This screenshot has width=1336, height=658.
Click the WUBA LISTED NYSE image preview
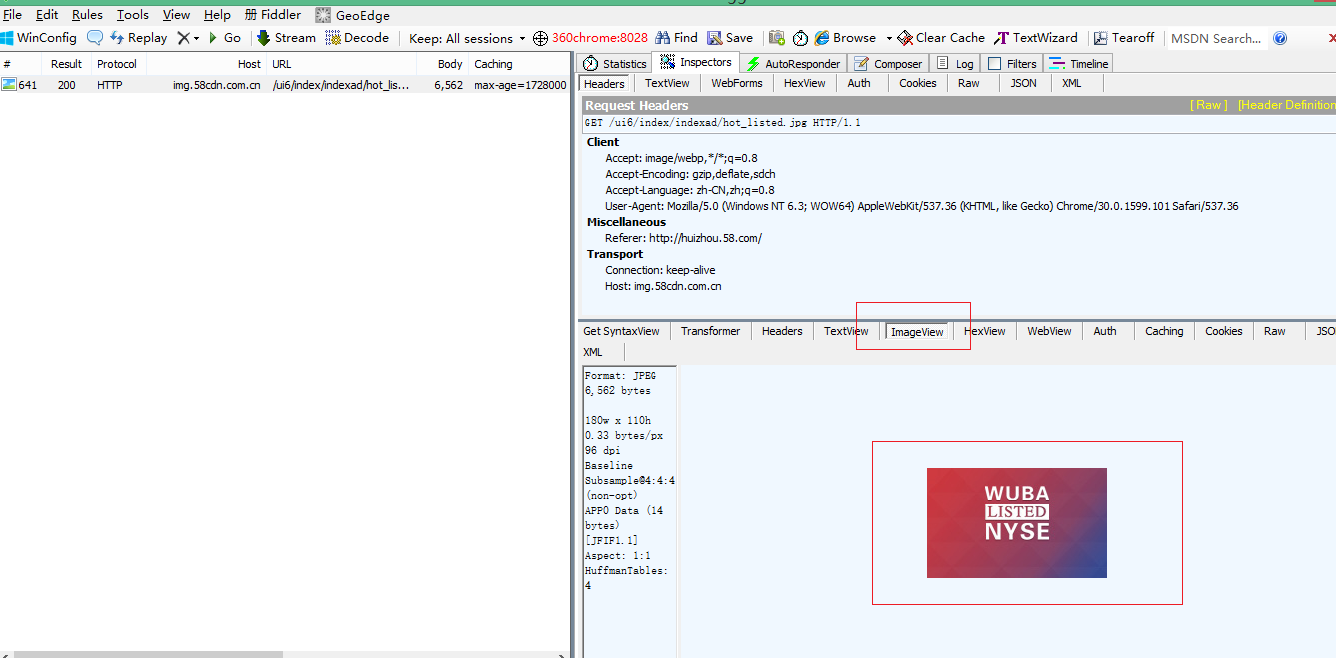1017,523
